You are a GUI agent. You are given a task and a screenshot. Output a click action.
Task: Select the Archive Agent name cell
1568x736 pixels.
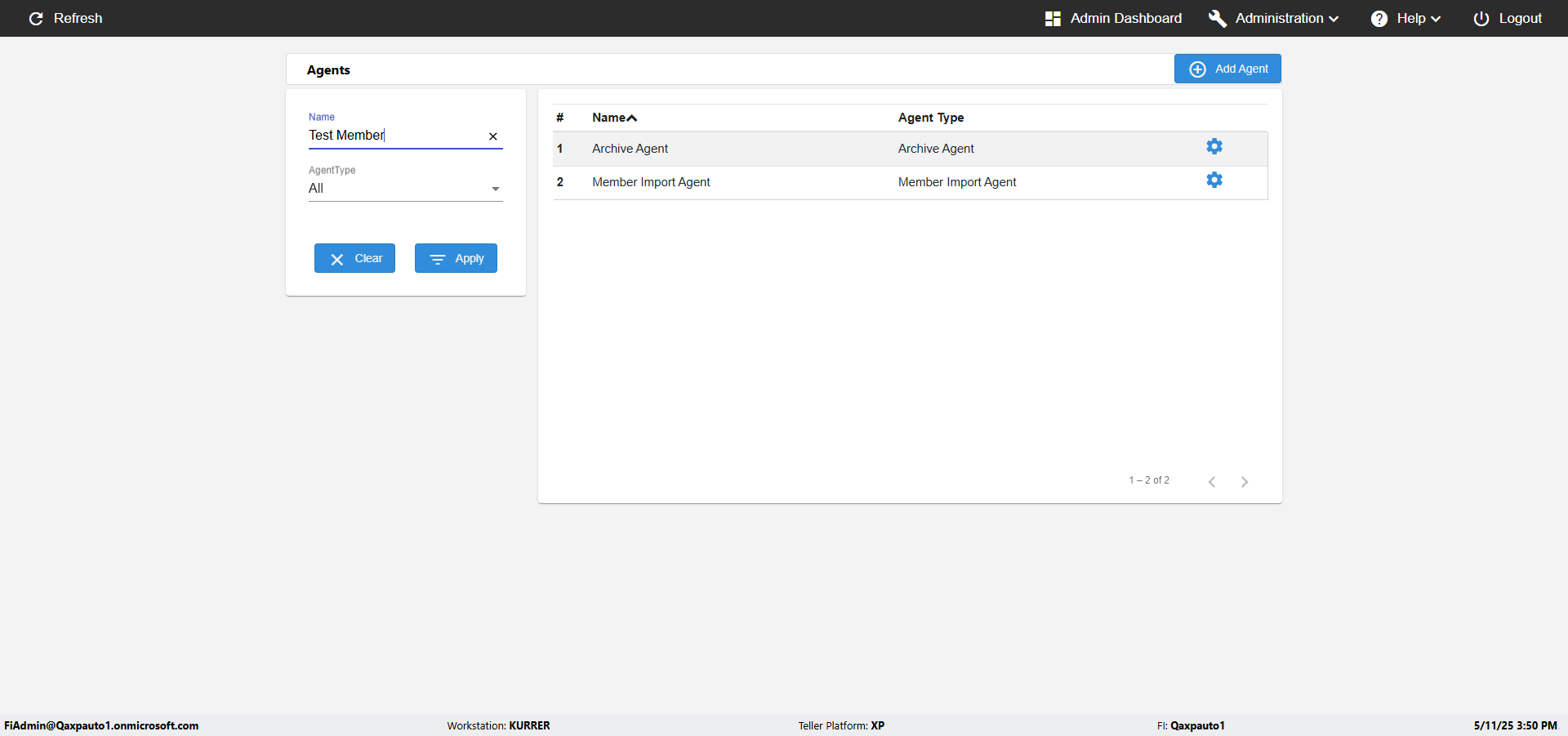point(630,149)
